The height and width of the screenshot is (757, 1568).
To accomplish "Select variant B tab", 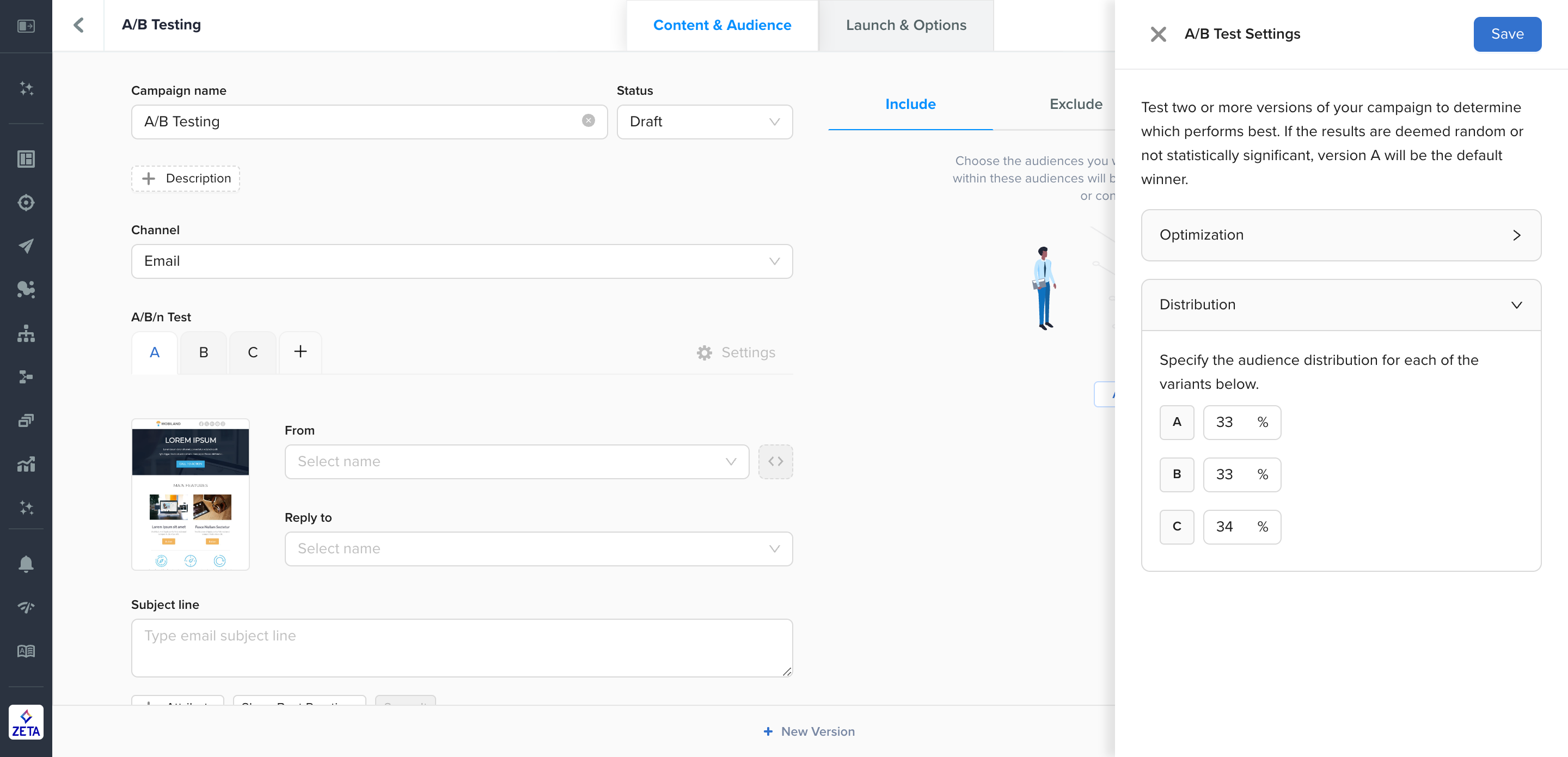I will [x=203, y=352].
